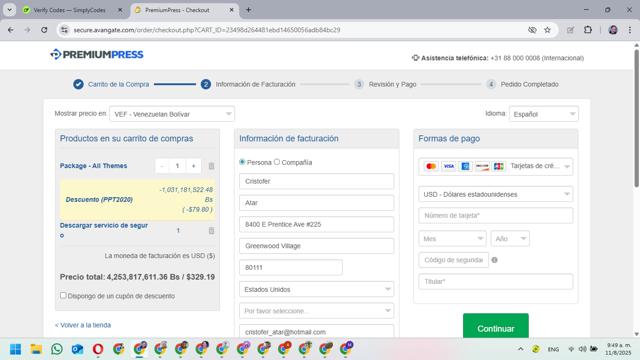The image size is (640, 360).
Task: Select PremiumPress - Checkout tab
Action: 178,10
